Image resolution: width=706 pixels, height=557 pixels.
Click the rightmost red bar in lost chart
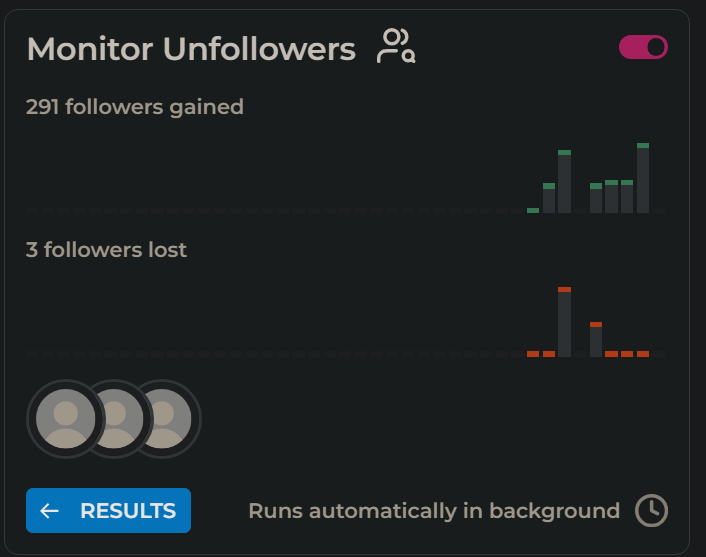tap(643, 354)
